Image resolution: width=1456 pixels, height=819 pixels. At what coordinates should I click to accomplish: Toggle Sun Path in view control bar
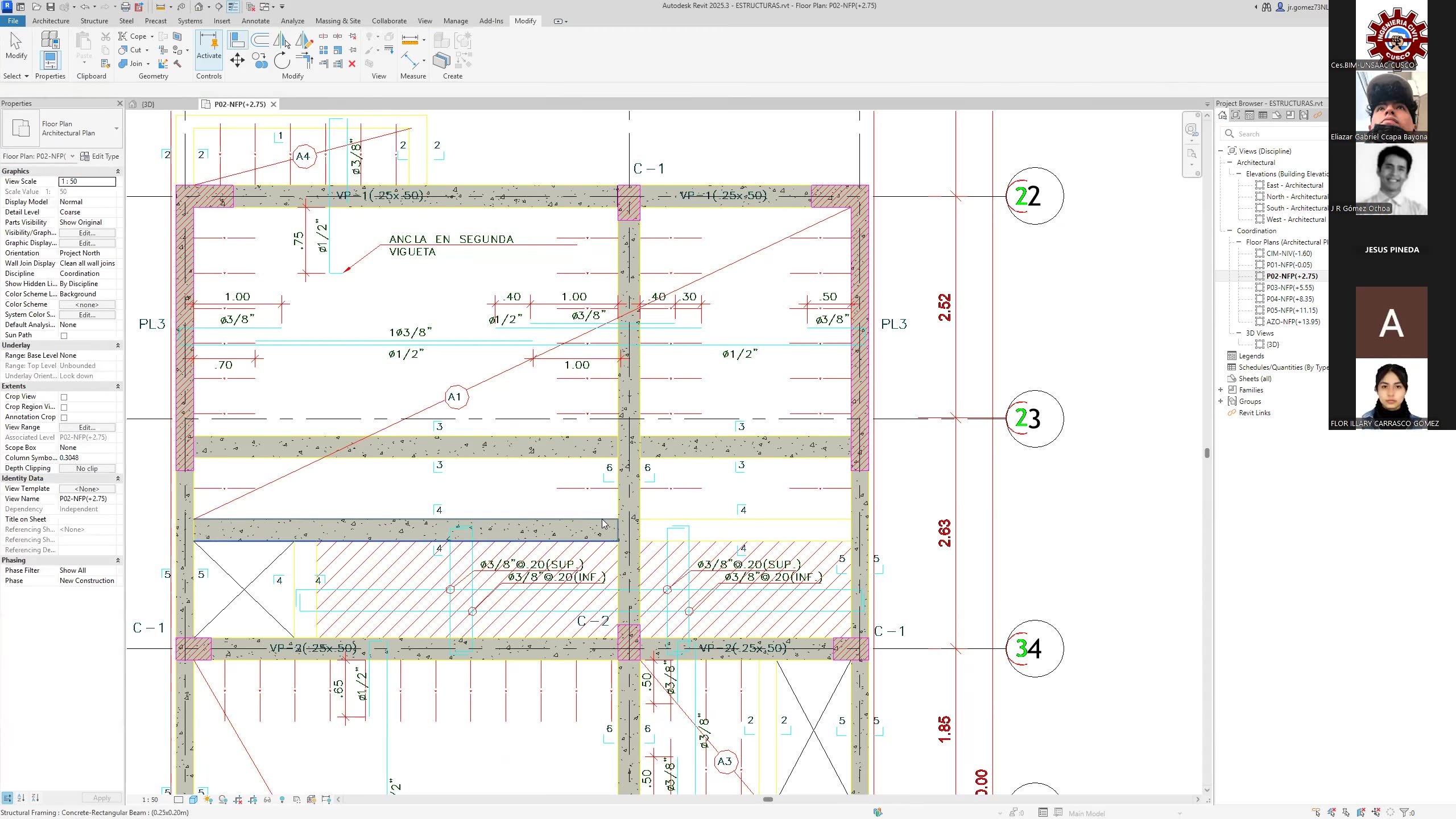point(208,800)
